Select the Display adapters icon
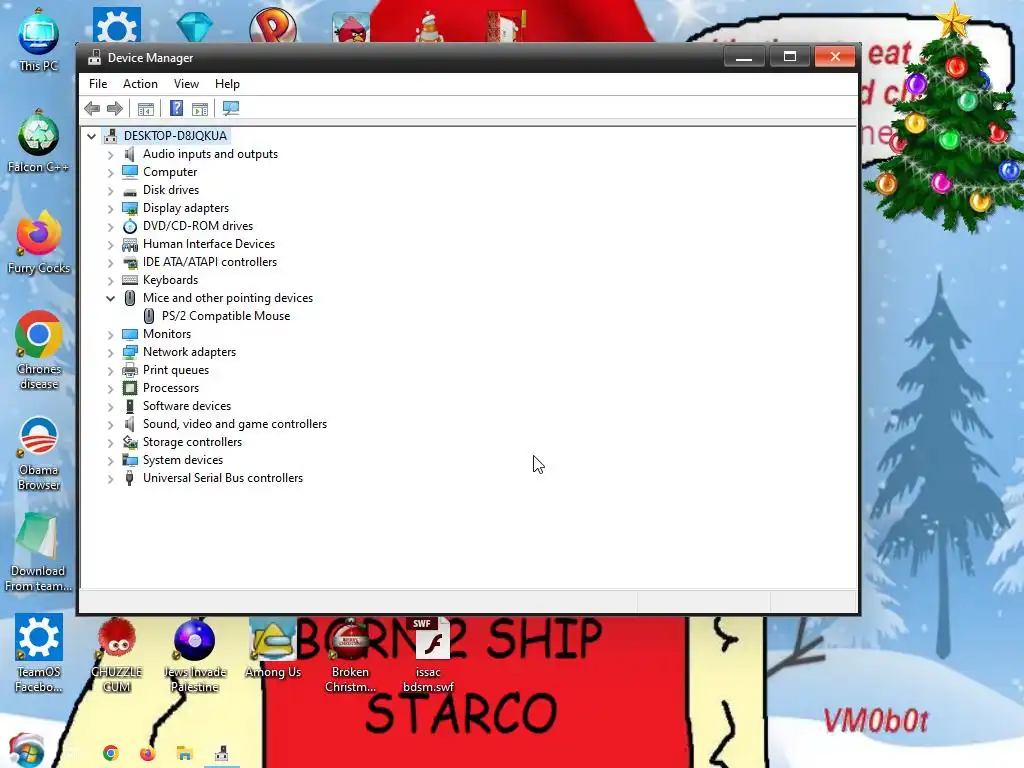 coord(130,208)
